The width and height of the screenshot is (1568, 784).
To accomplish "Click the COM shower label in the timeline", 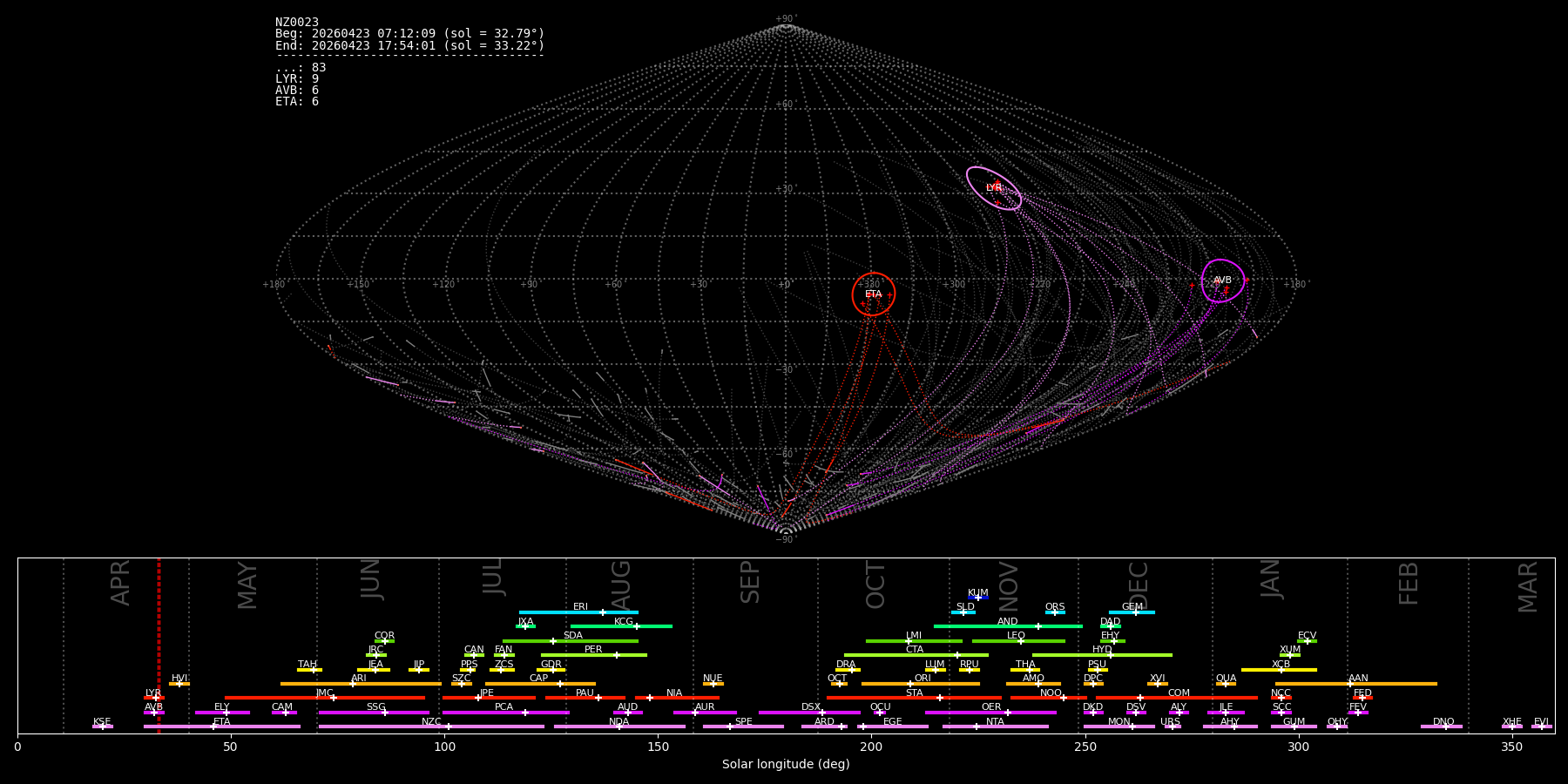I will point(1179,693).
